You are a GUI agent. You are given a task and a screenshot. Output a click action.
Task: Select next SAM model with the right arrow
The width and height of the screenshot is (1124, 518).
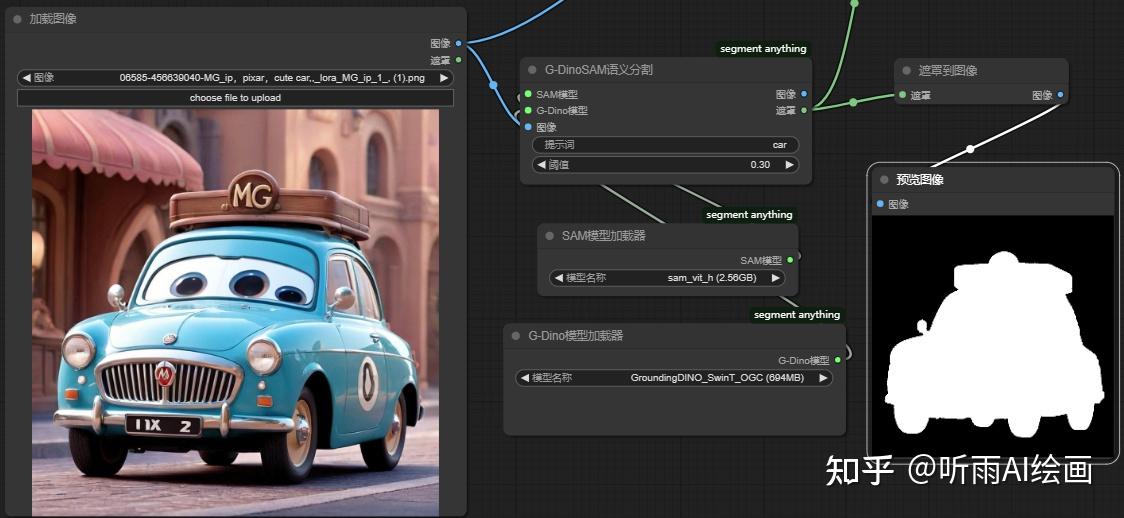[775, 278]
